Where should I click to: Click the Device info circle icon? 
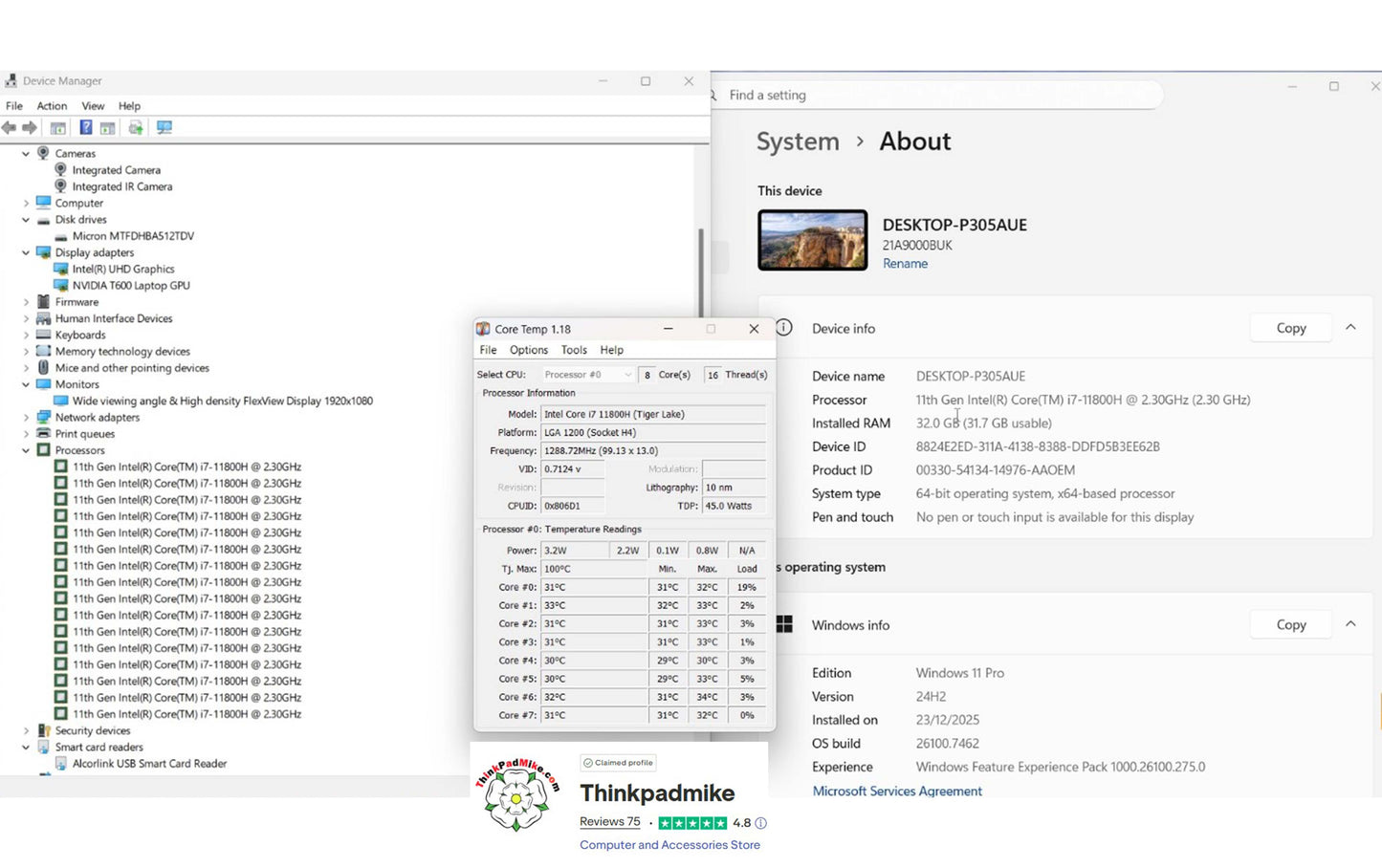[784, 328]
